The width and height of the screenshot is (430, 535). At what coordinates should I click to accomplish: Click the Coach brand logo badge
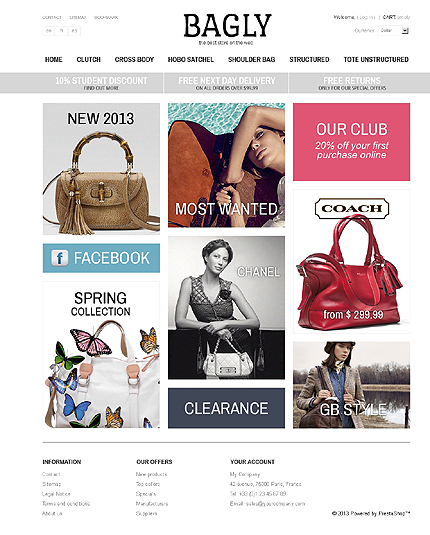352,208
